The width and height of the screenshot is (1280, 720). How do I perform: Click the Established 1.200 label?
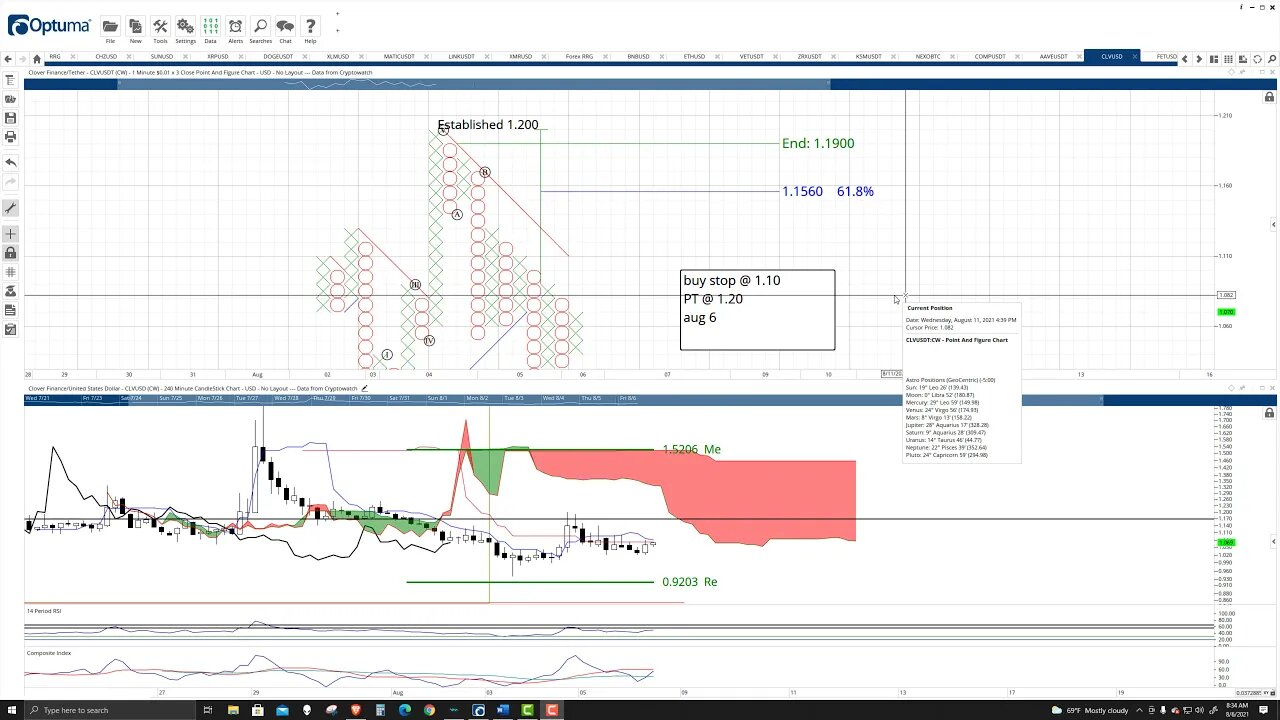[x=488, y=125]
